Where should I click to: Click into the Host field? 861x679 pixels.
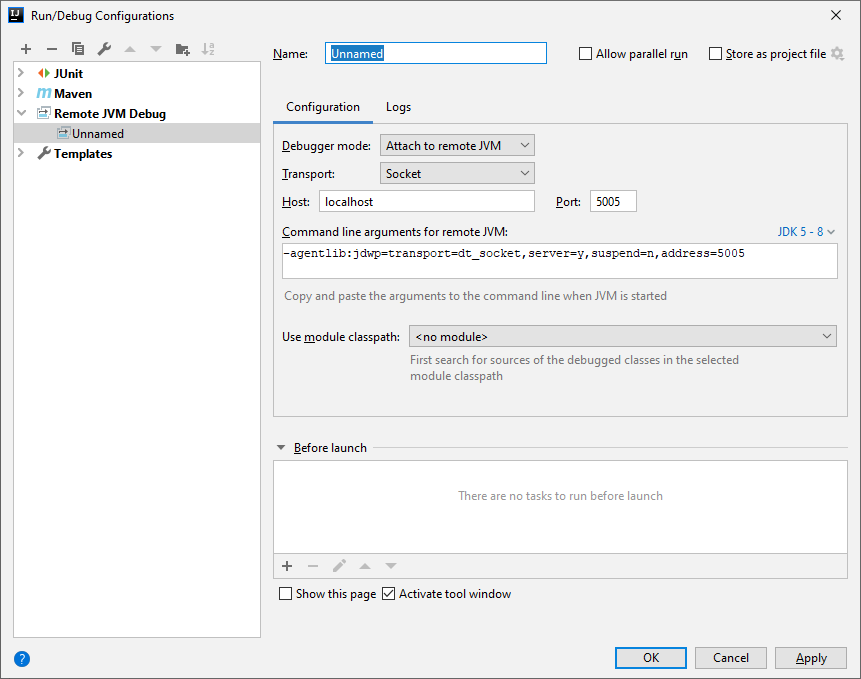427,201
